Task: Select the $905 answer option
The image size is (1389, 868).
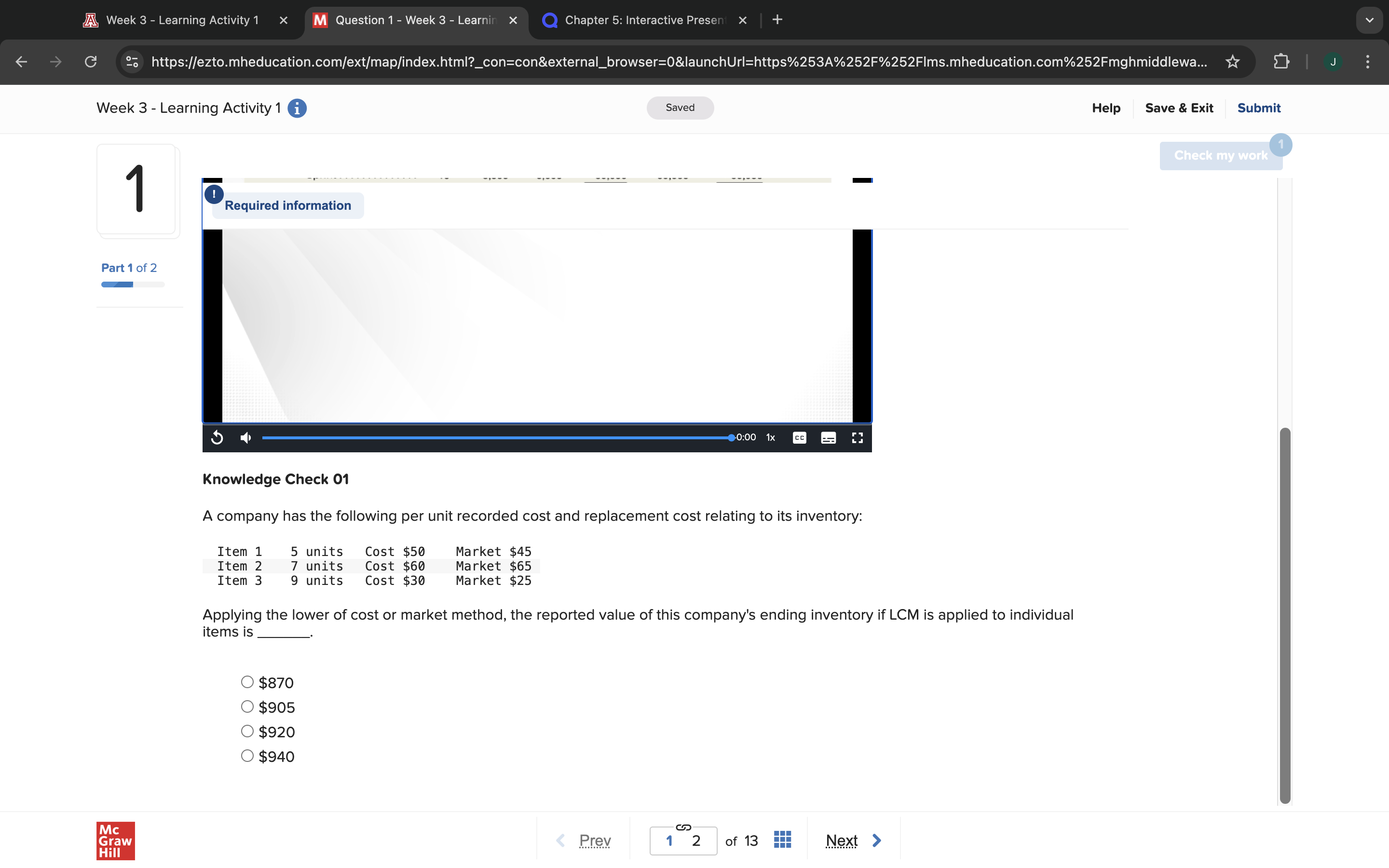Action: [247, 706]
